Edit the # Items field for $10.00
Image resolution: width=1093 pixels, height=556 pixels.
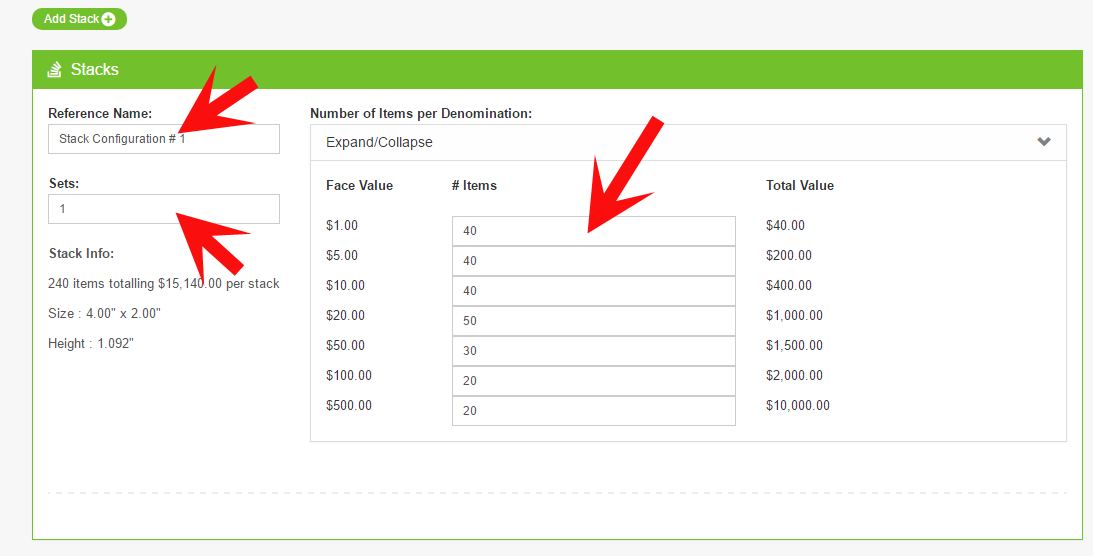(593, 291)
